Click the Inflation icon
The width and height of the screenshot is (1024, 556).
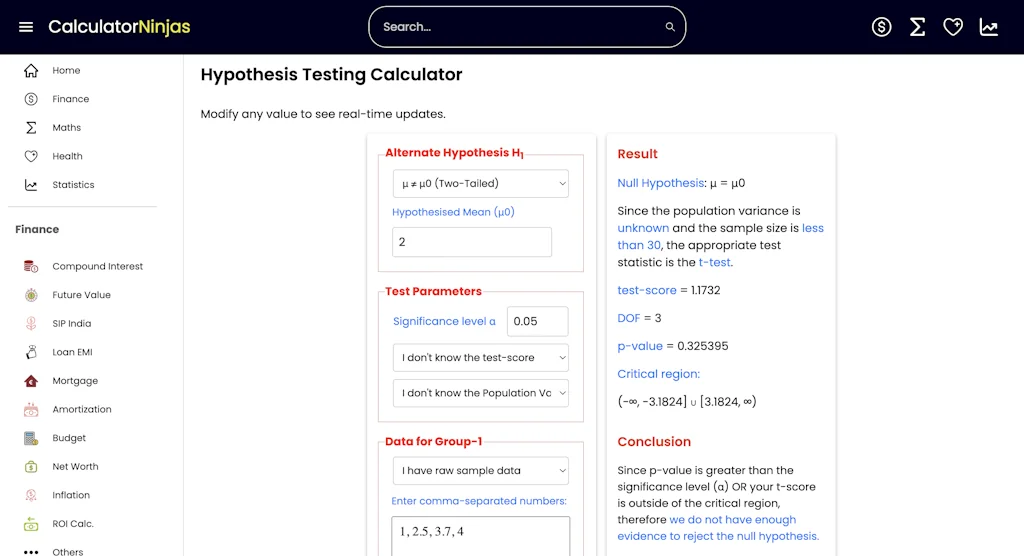31,495
